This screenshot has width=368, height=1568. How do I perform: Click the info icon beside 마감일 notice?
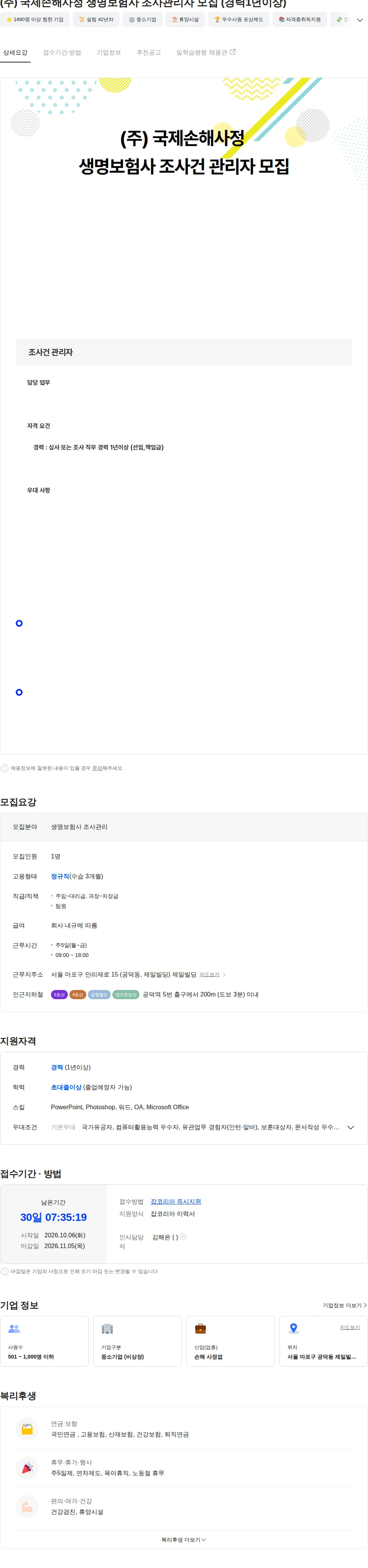tap(4, 1271)
